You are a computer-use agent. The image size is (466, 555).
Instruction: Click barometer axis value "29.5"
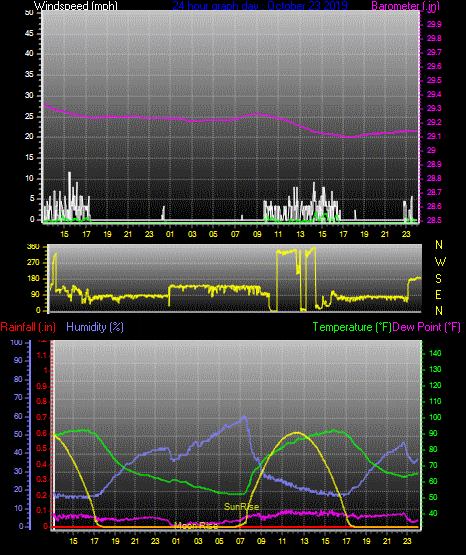434,80
